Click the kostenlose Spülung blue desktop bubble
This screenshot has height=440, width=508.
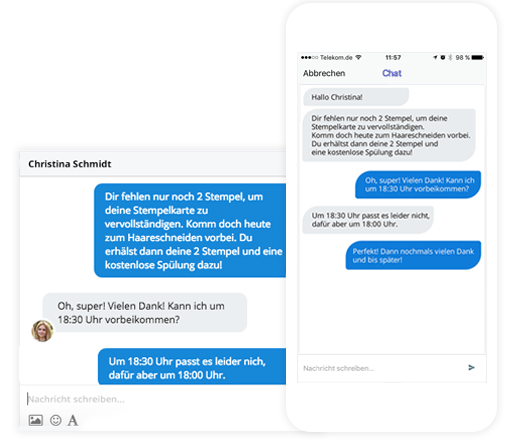(190, 230)
